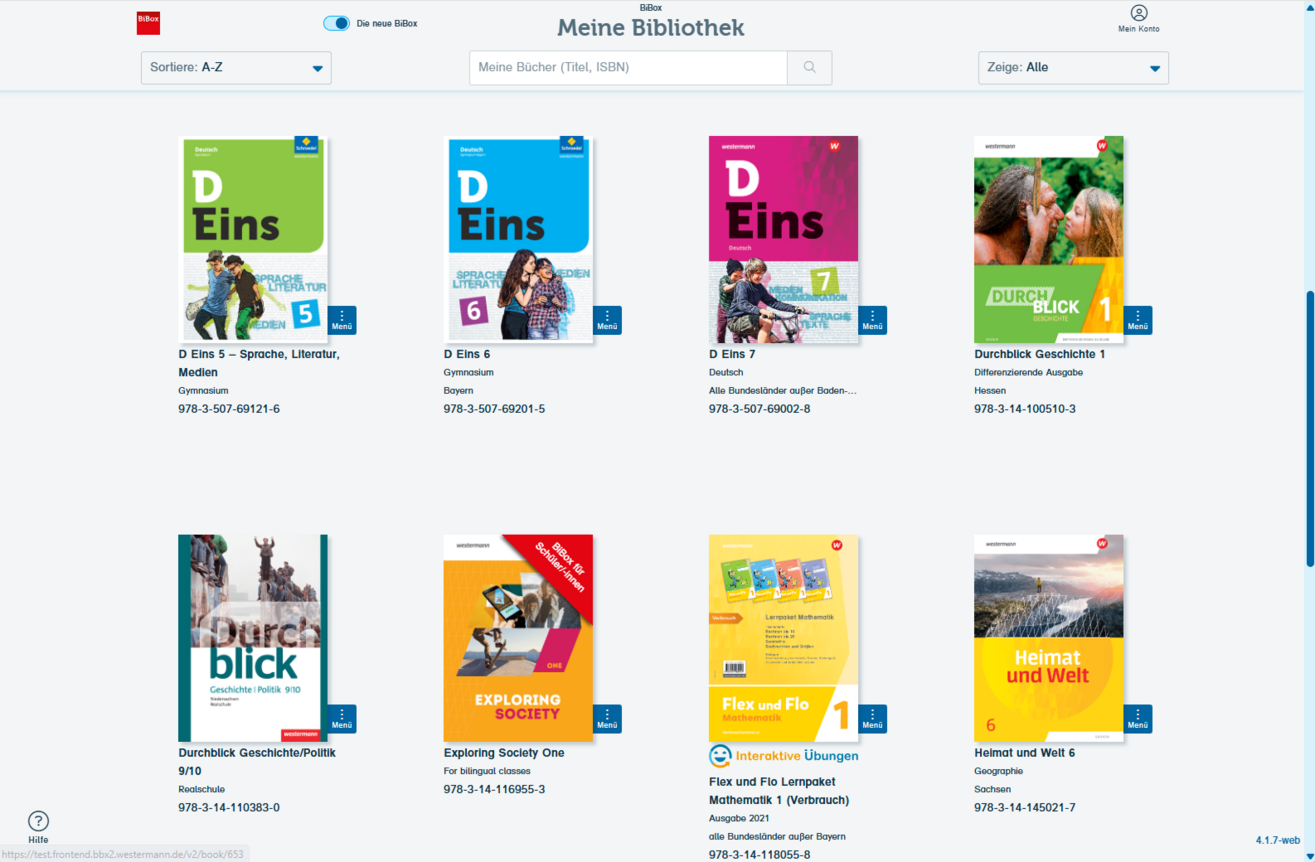Image resolution: width=1315 pixels, height=862 pixels.
Task: Click ISBN 978-3-14-145021-7
Action: click(1025, 808)
